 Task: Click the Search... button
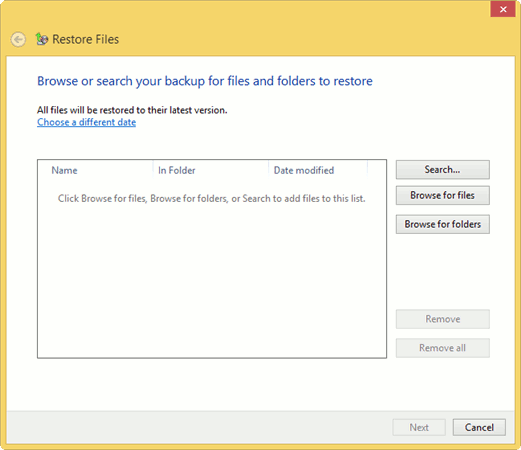click(x=442, y=170)
